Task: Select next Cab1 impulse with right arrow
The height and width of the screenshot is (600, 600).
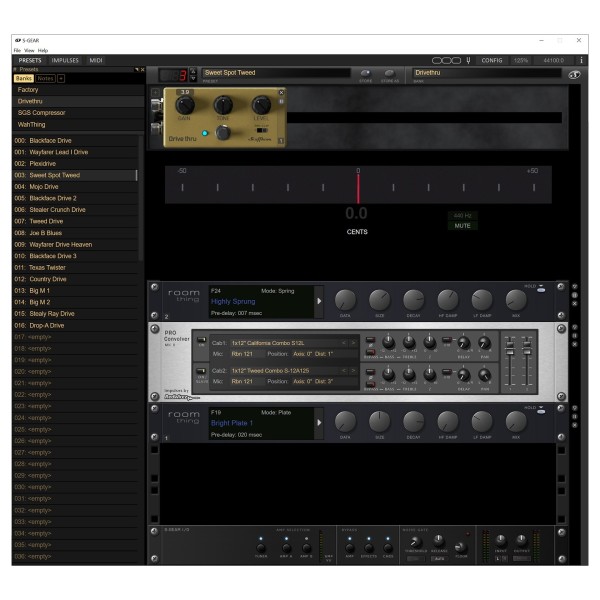Action: (353, 343)
